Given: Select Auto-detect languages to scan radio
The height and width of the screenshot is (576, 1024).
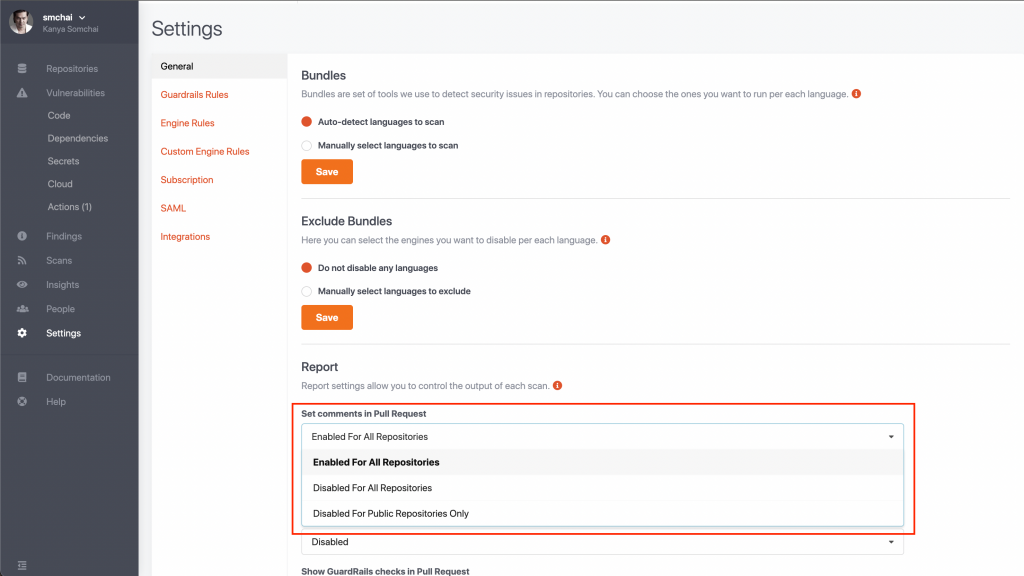Looking at the screenshot, I should tap(306, 121).
